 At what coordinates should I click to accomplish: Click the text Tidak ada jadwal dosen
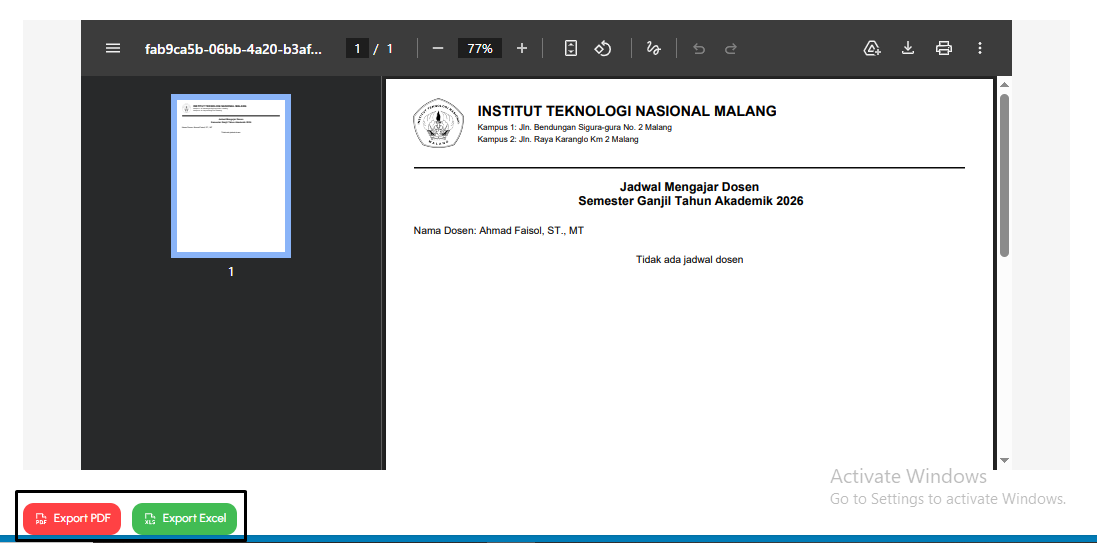[689, 260]
